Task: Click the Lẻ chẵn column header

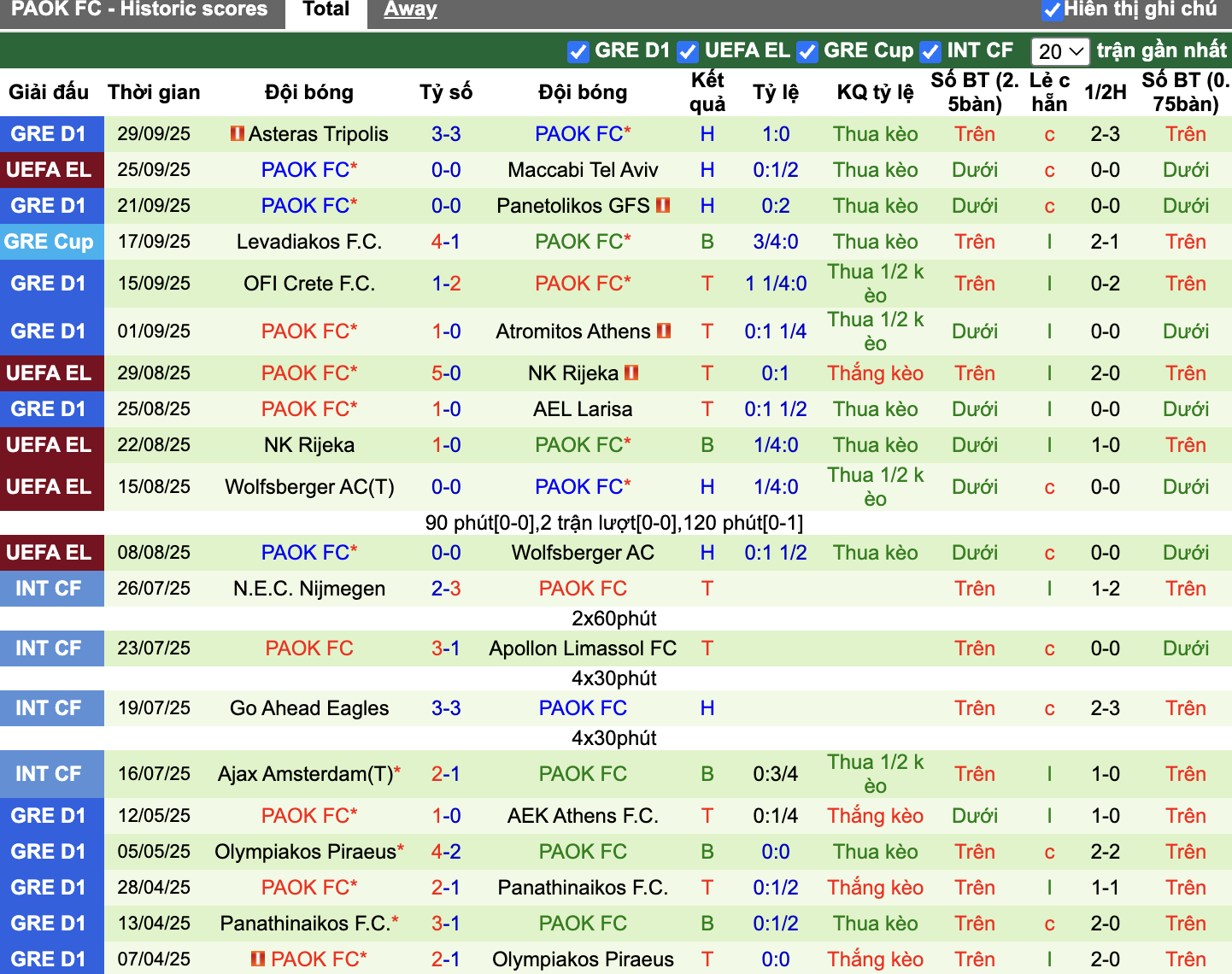Action: 1049,92
